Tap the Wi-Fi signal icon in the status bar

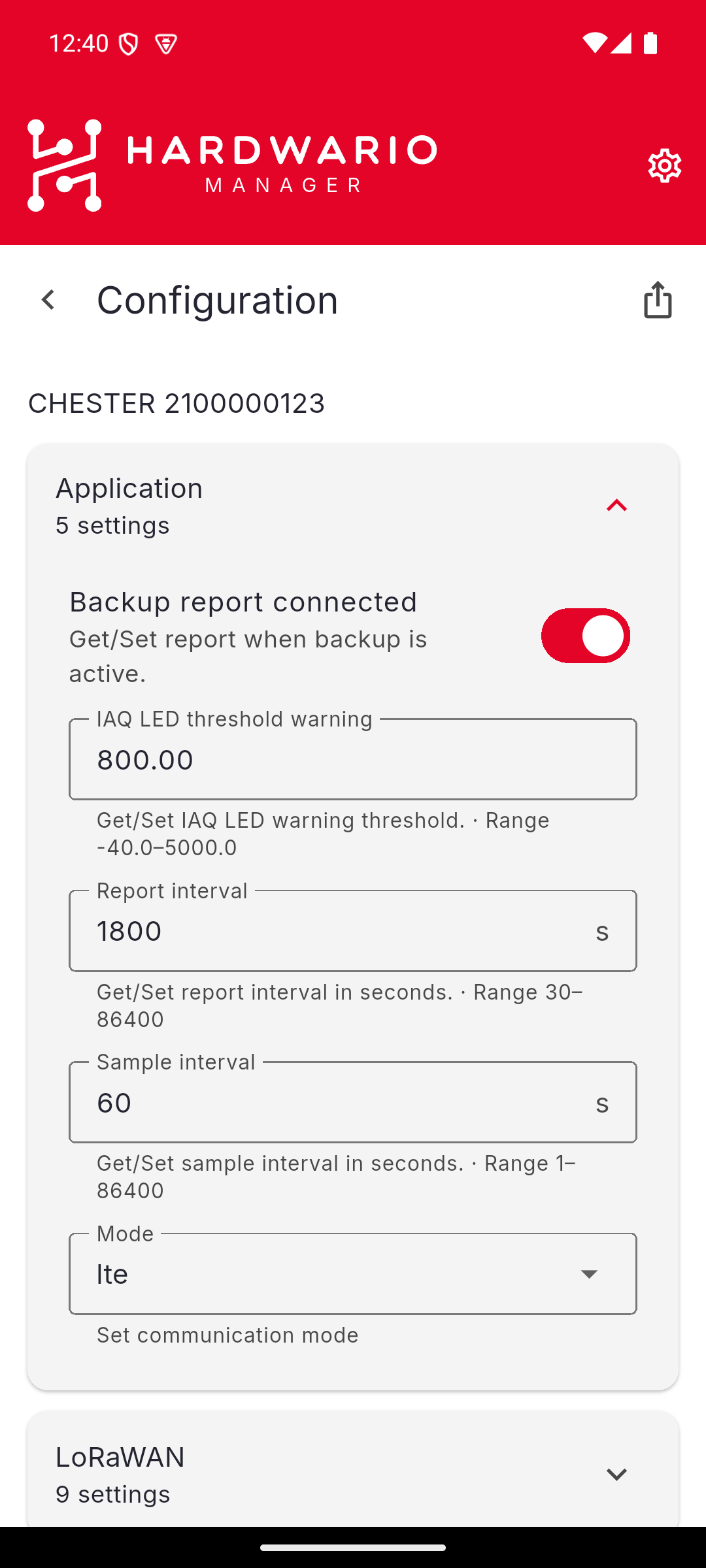click(594, 43)
